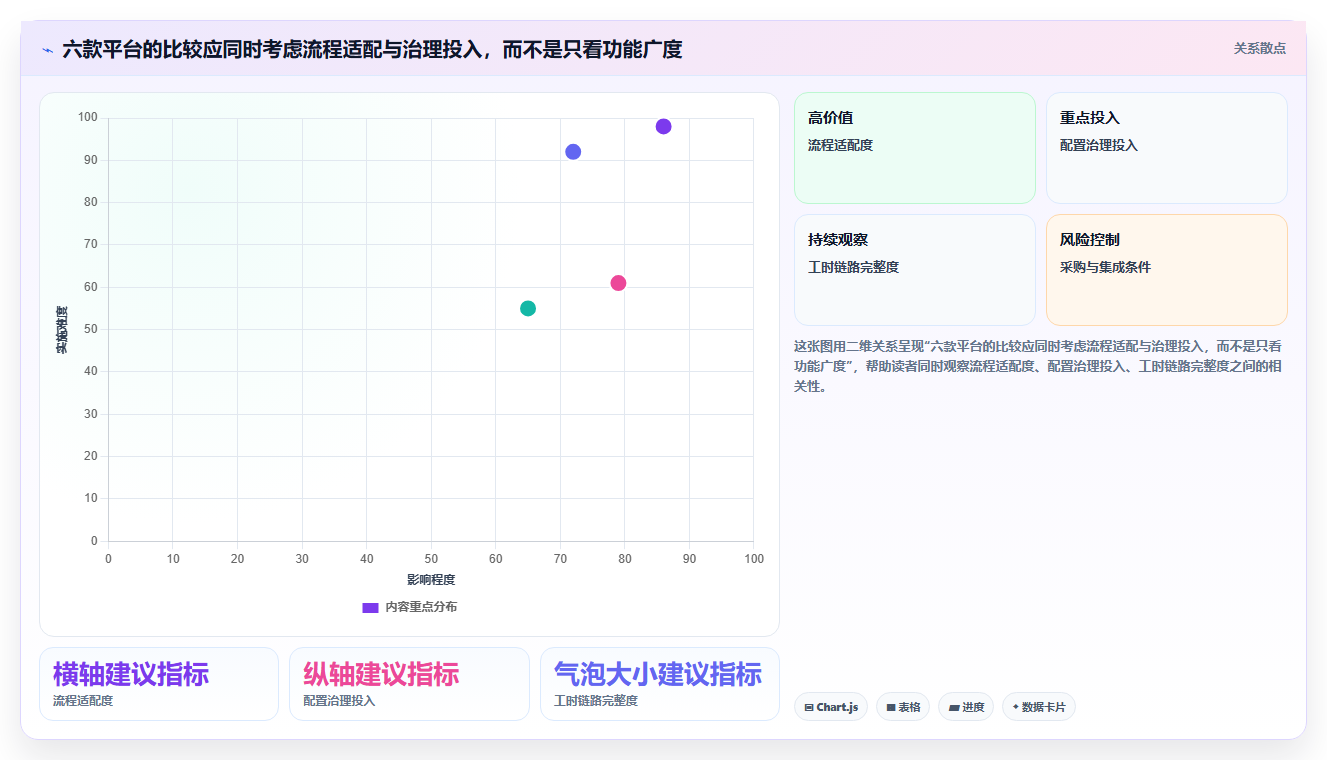Click the 影响程度 x-axis title
This screenshot has height=760, width=1327.
tap(431, 580)
